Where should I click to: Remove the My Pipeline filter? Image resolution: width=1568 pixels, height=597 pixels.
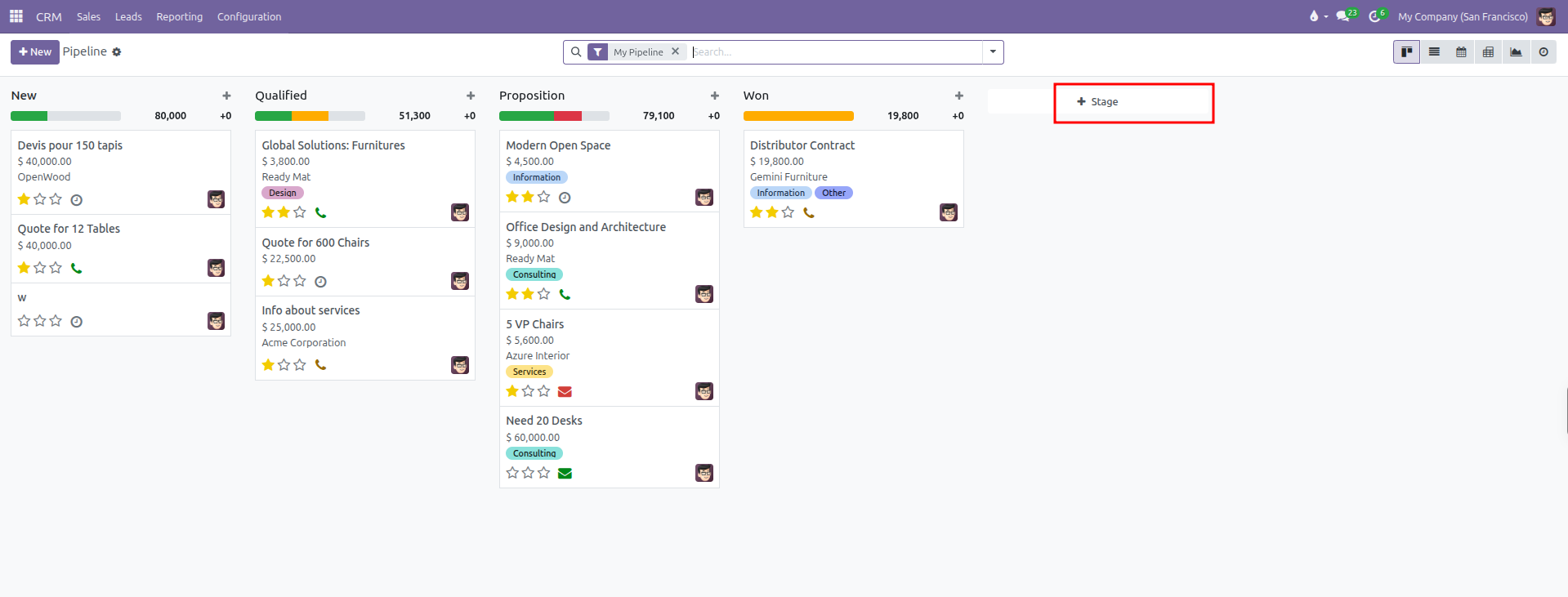pos(675,51)
